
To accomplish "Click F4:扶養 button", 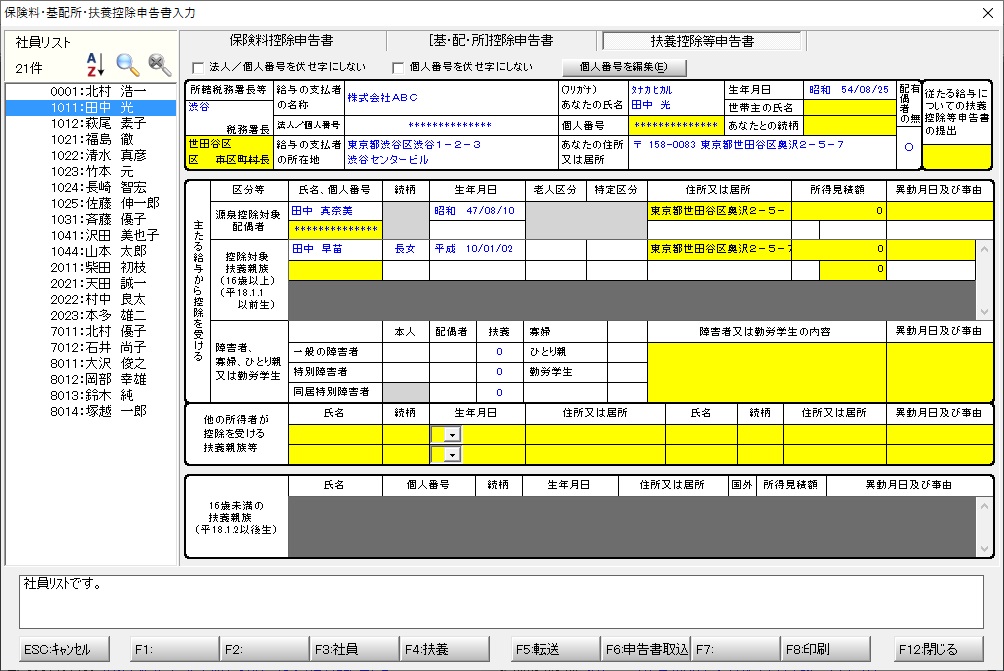I will click(x=444, y=649).
